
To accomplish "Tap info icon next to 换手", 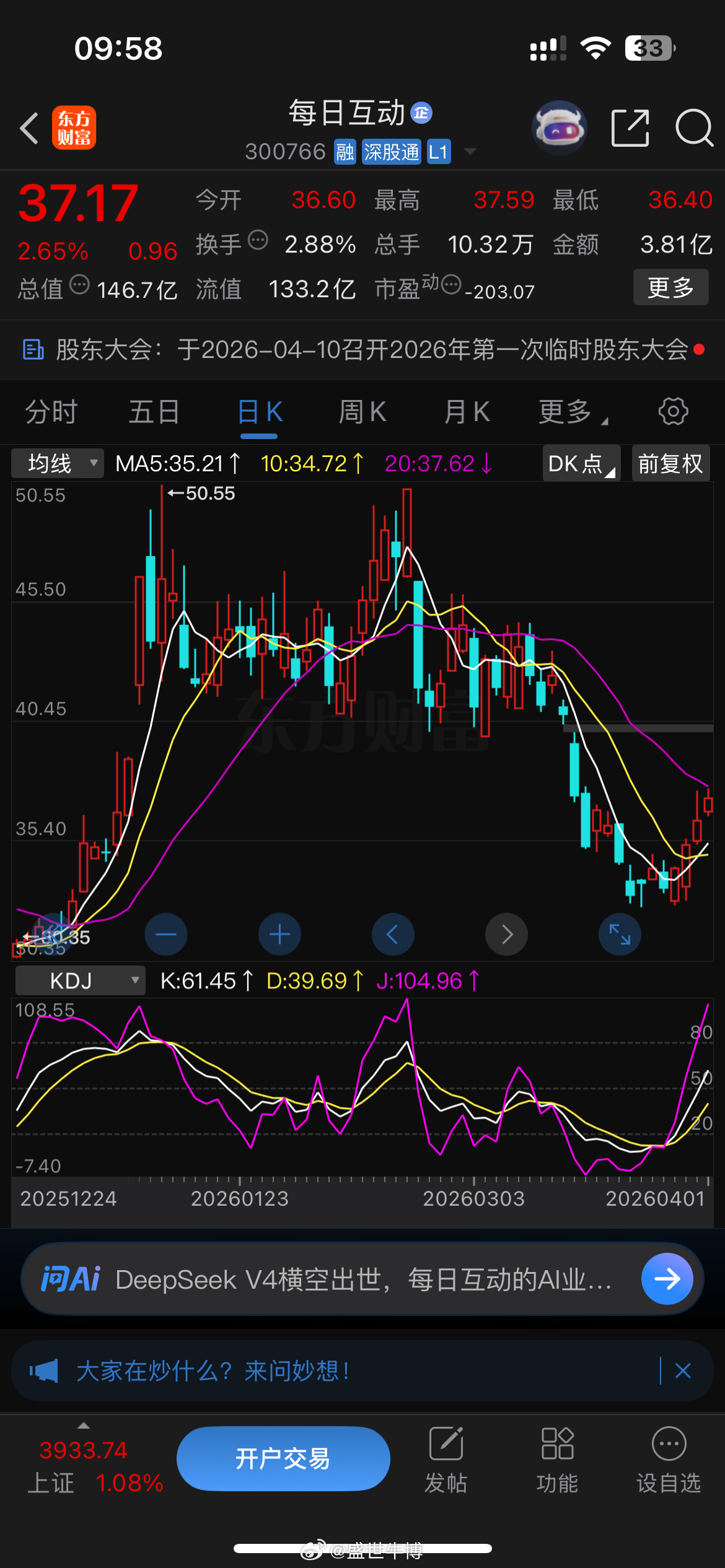I will pos(258,240).
